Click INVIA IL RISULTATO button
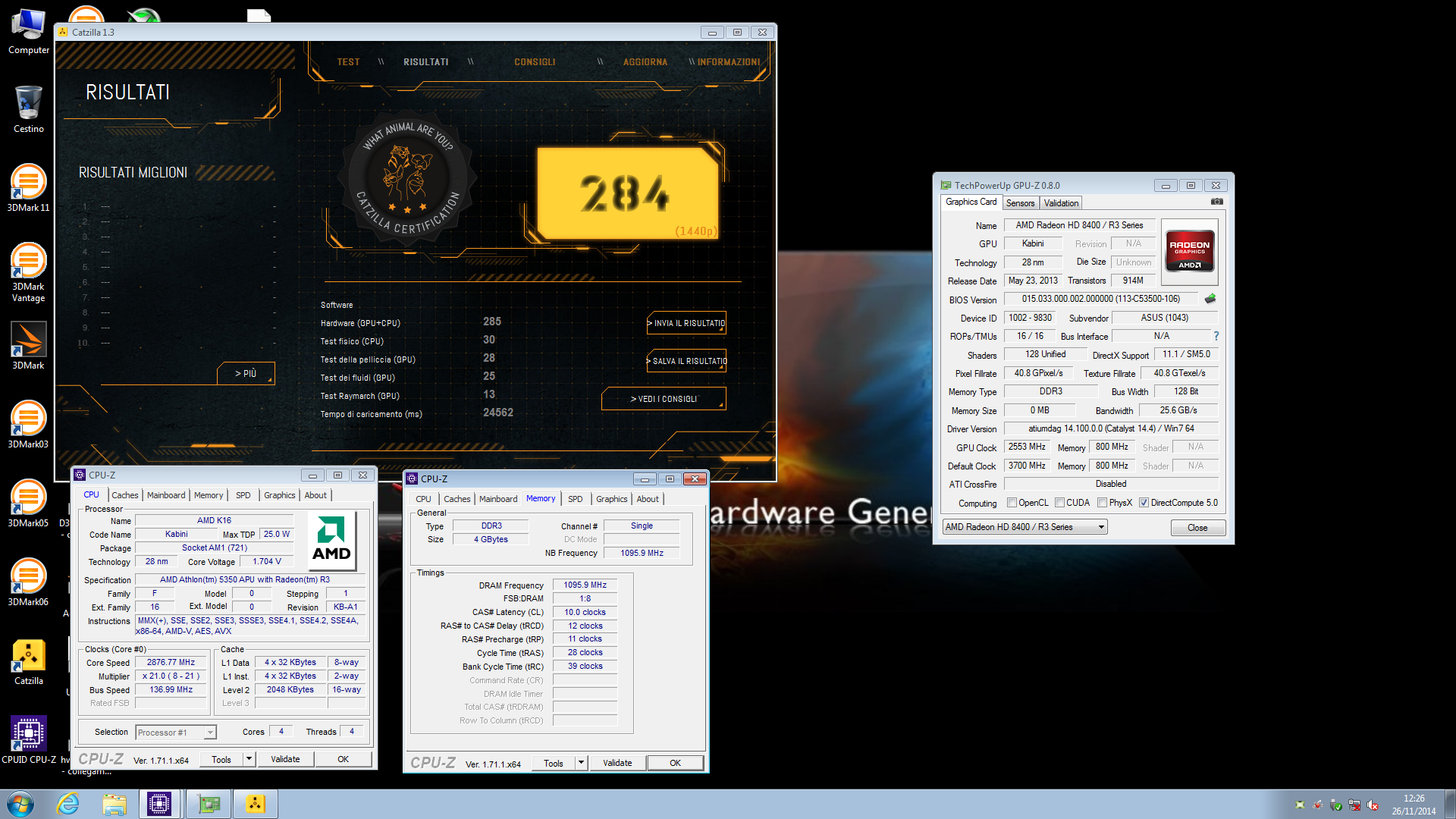 686,323
